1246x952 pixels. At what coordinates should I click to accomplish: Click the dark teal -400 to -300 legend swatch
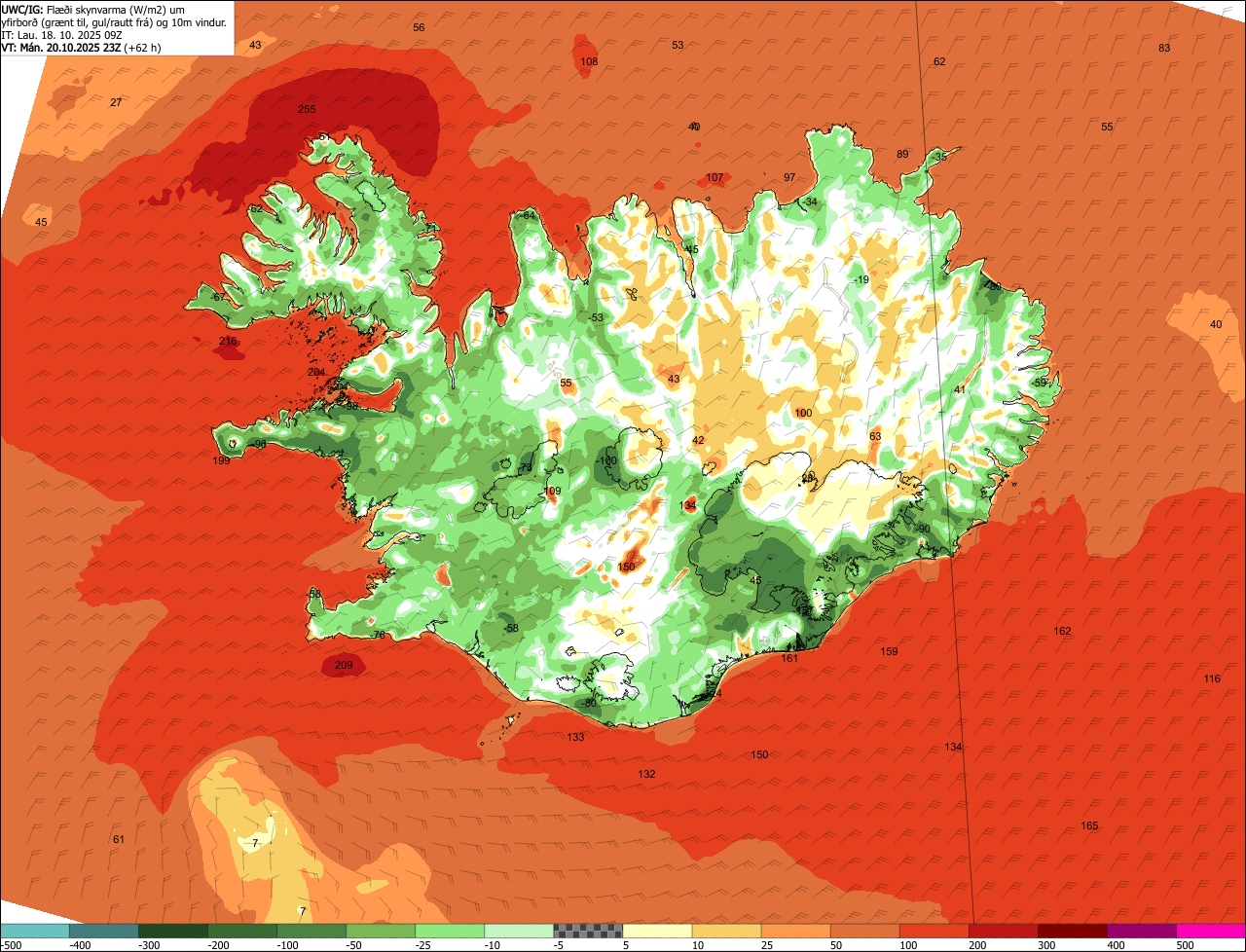(x=104, y=931)
